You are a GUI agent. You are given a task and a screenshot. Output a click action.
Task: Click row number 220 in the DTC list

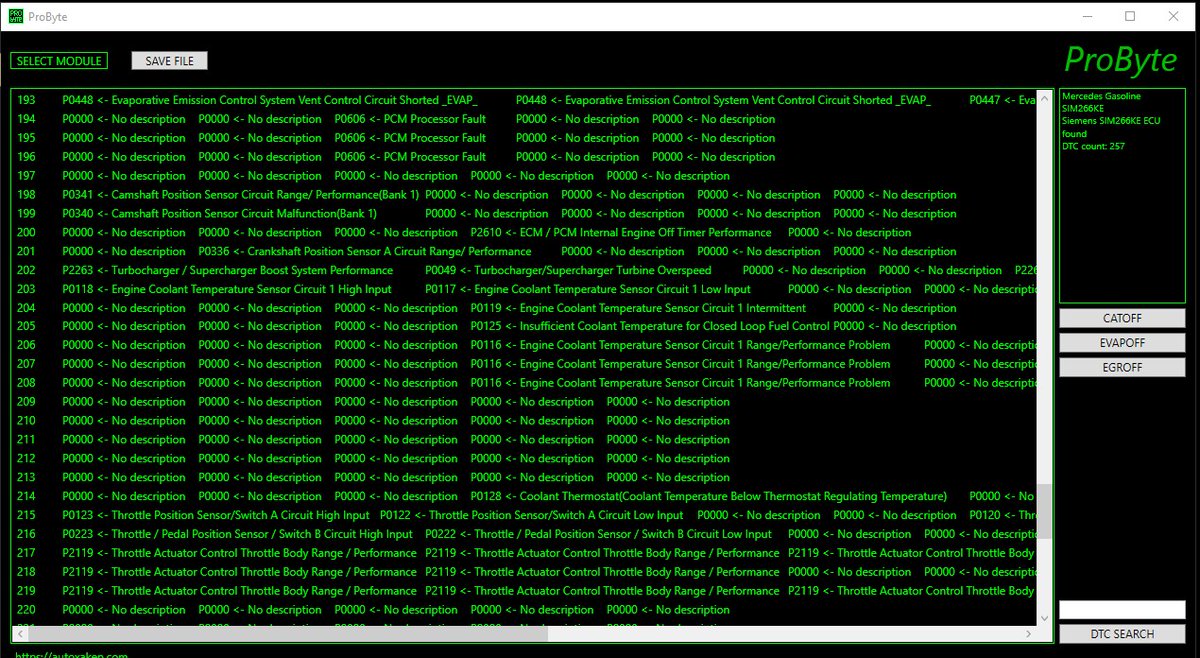coord(26,610)
